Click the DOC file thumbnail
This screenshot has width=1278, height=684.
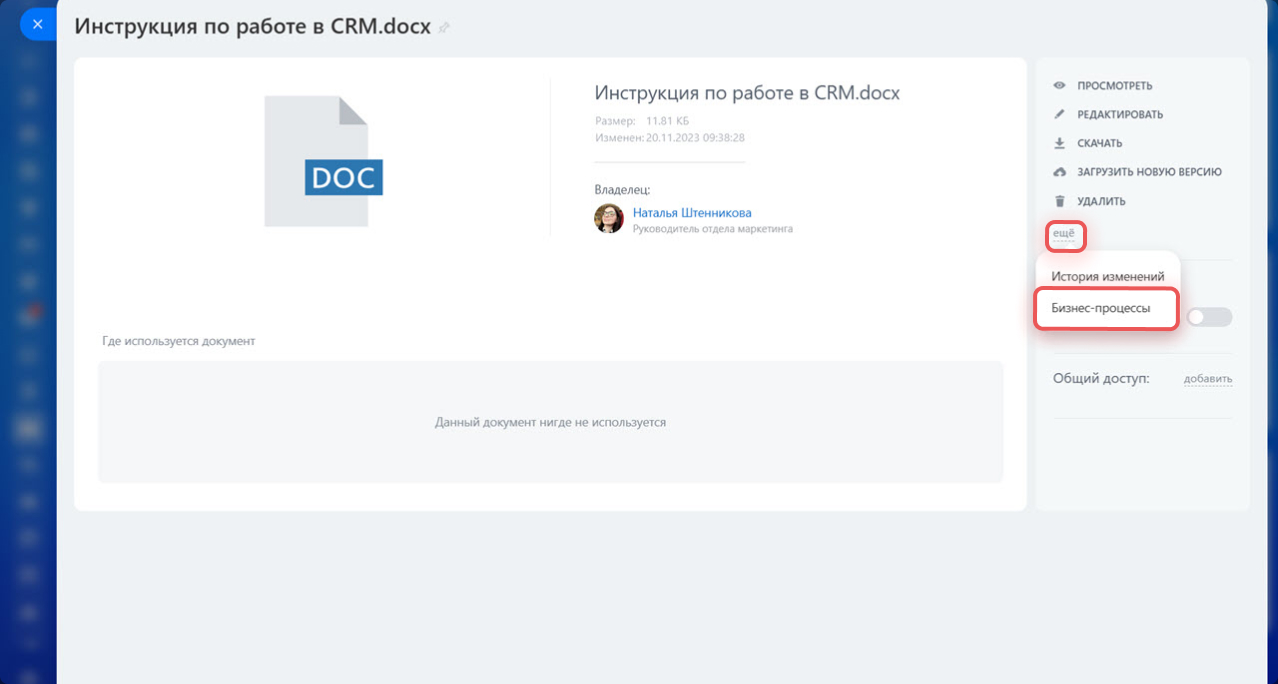(323, 162)
